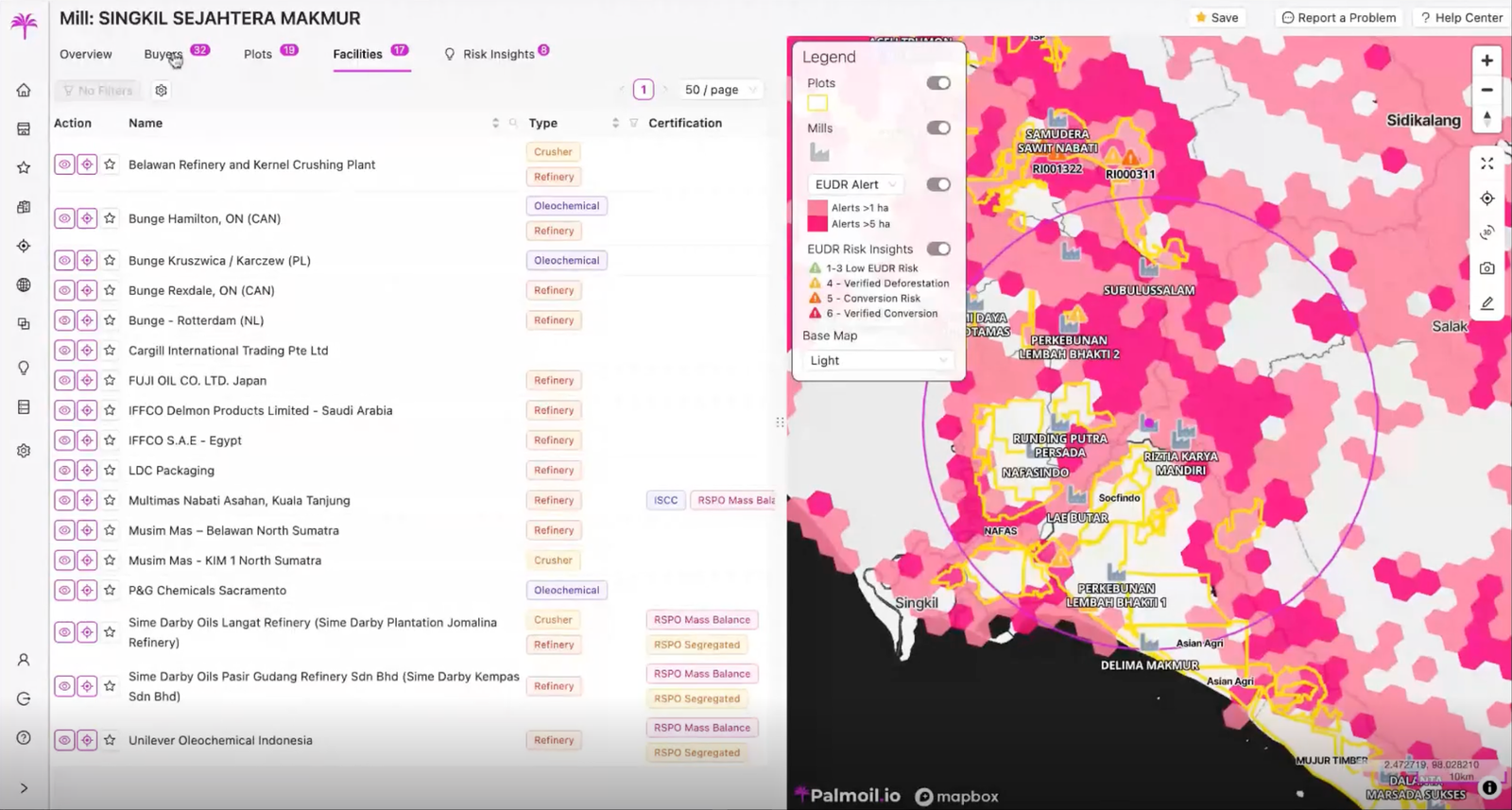The width and height of the screenshot is (1512, 810).
Task: Search within the Name column
Action: (x=513, y=123)
